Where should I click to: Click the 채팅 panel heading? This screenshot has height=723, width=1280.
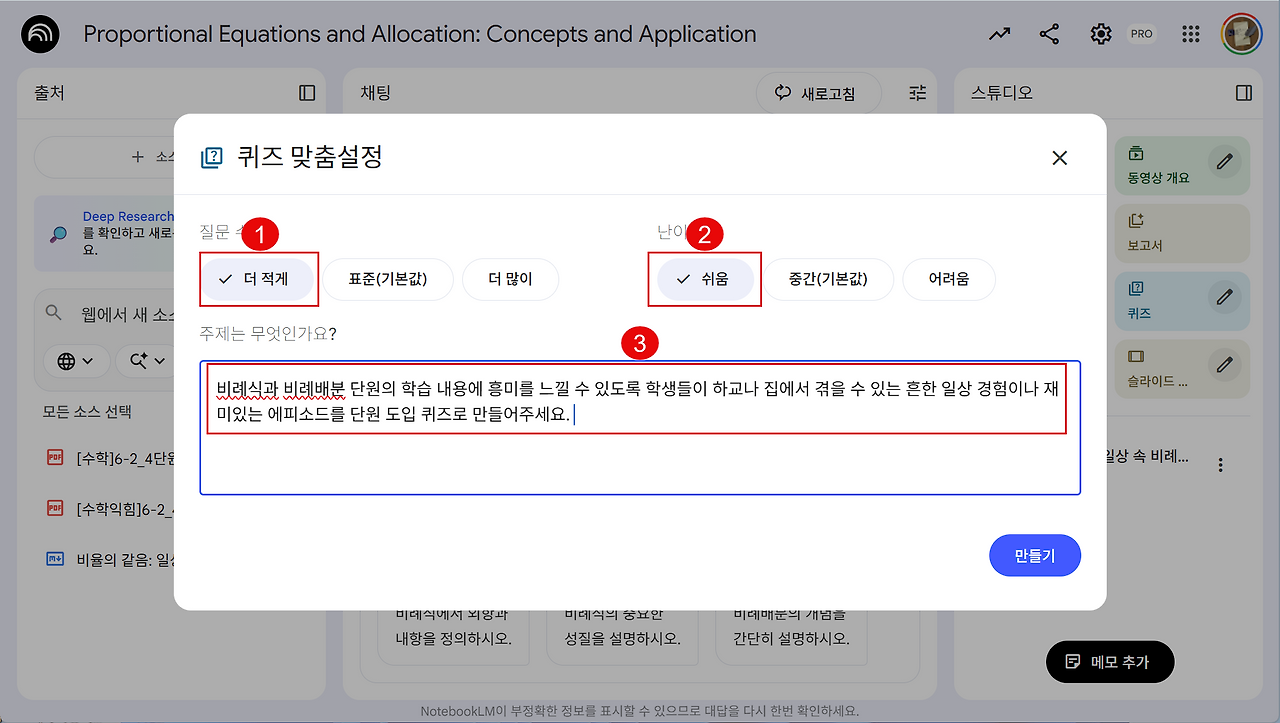[x=376, y=93]
